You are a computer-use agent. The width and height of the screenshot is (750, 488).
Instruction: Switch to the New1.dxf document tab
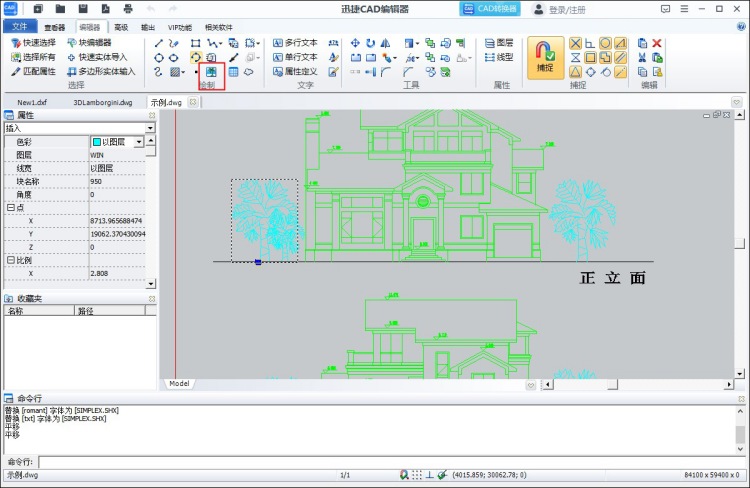pos(32,102)
